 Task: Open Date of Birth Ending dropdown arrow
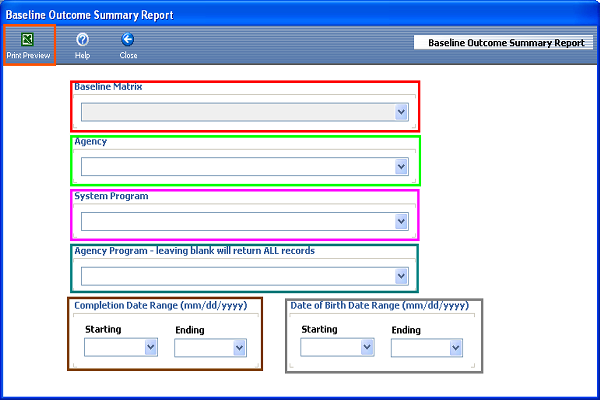[x=456, y=348]
